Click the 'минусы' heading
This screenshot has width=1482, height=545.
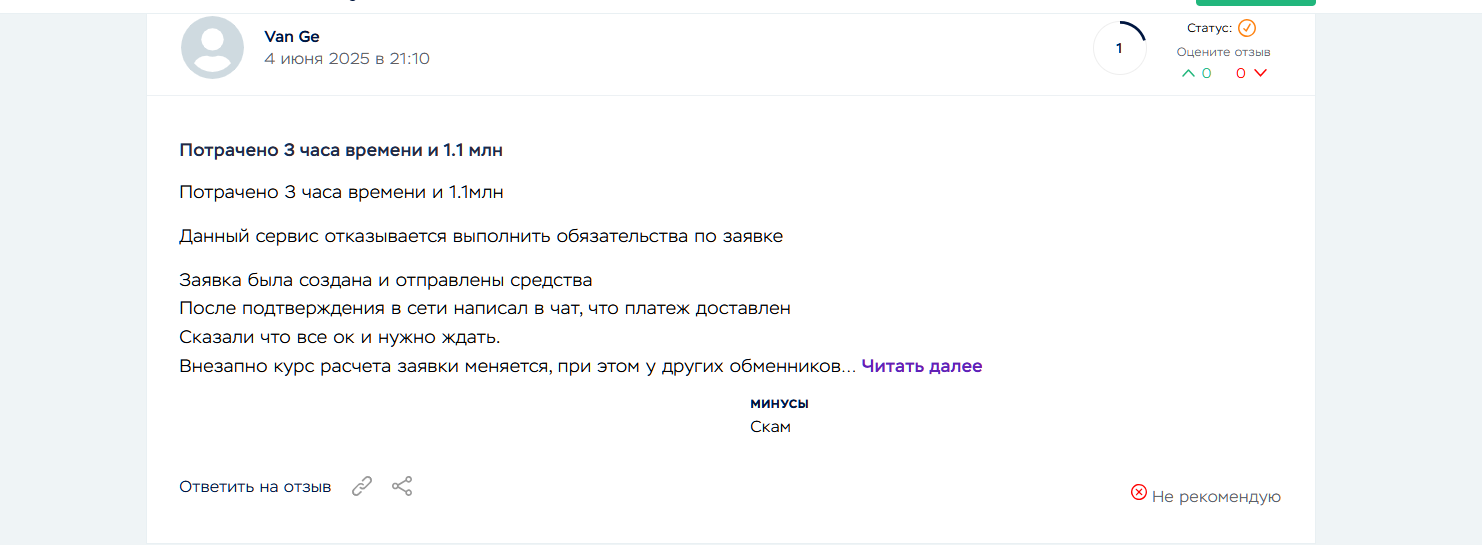(x=779, y=404)
